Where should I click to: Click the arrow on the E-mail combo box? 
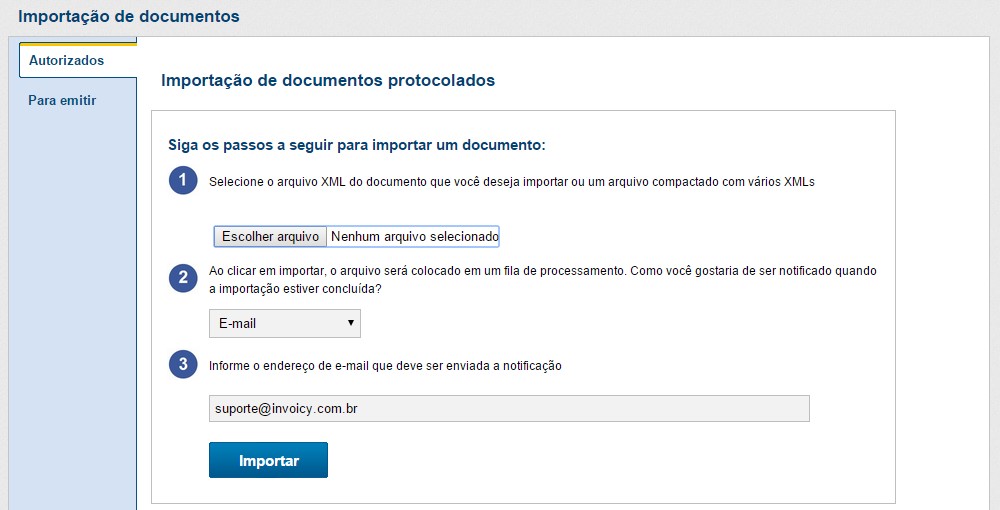tap(350, 324)
